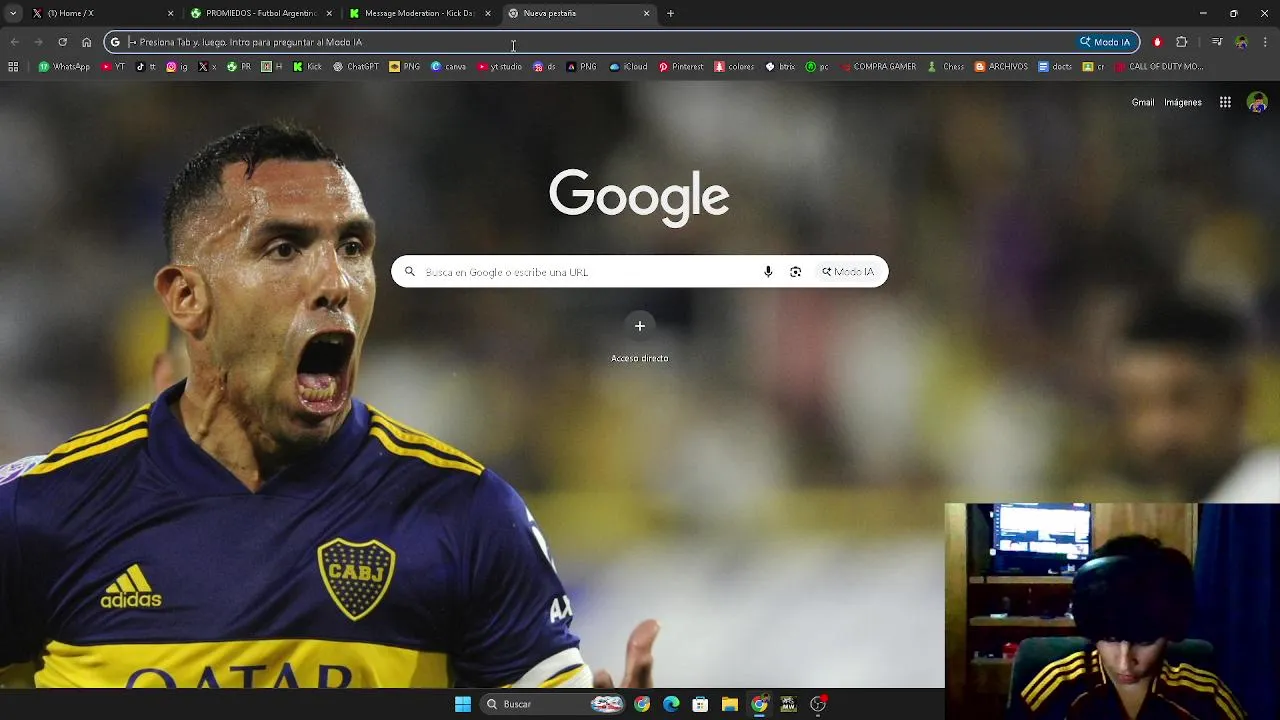Open the WhatsApp bookmark
The image size is (1280, 720).
(x=64, y=67)
